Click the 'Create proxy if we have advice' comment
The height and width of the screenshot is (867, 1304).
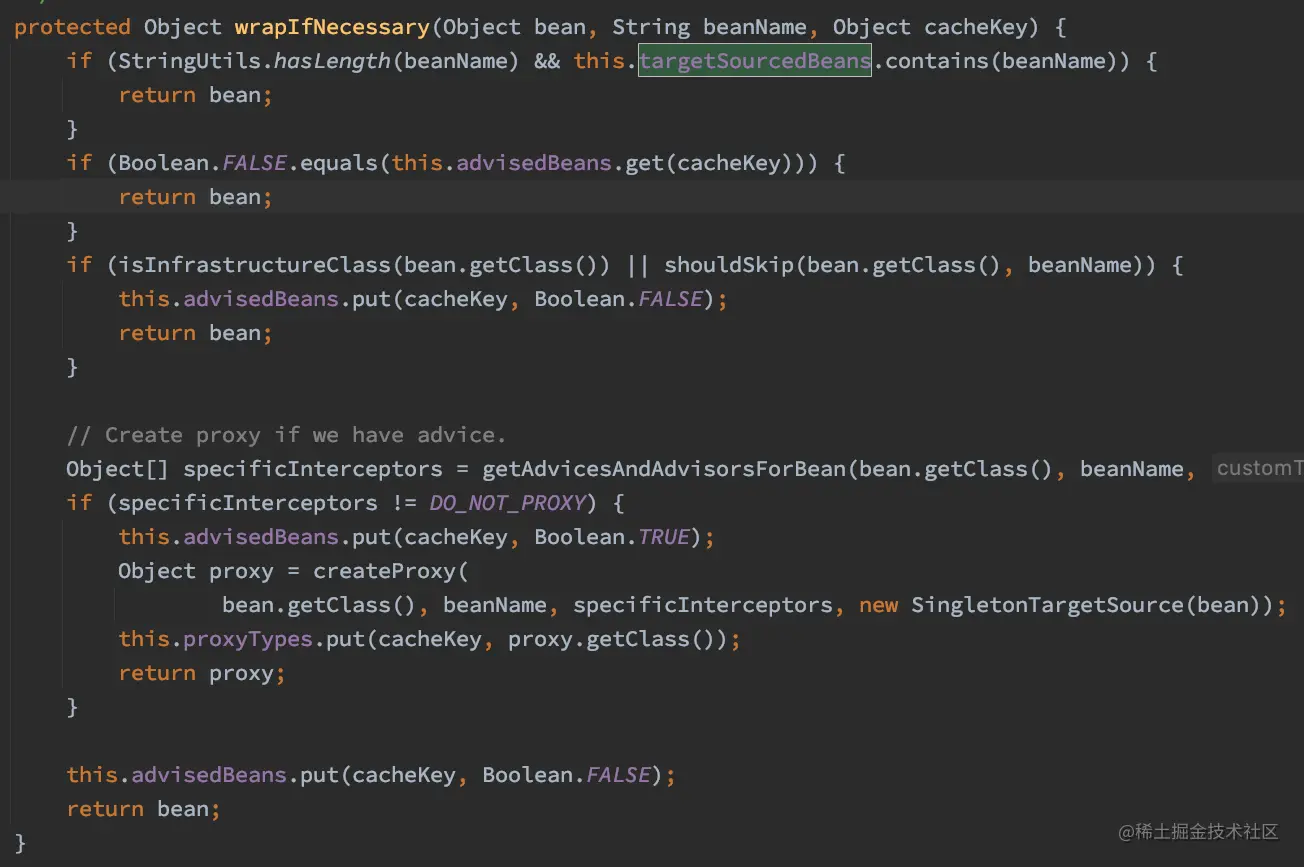[286, 435]
